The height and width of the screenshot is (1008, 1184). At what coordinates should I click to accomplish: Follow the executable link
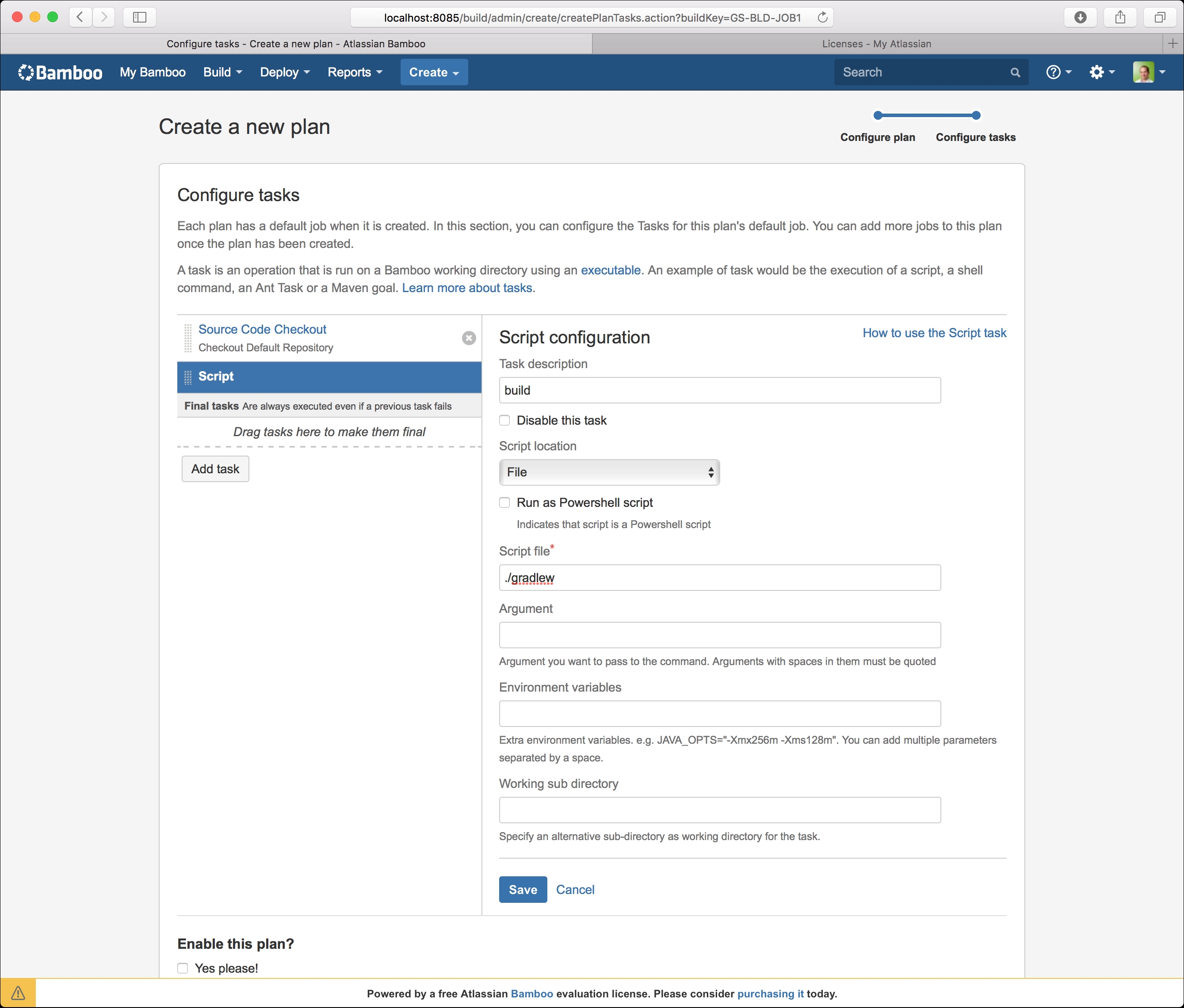[x=610, y=270]
